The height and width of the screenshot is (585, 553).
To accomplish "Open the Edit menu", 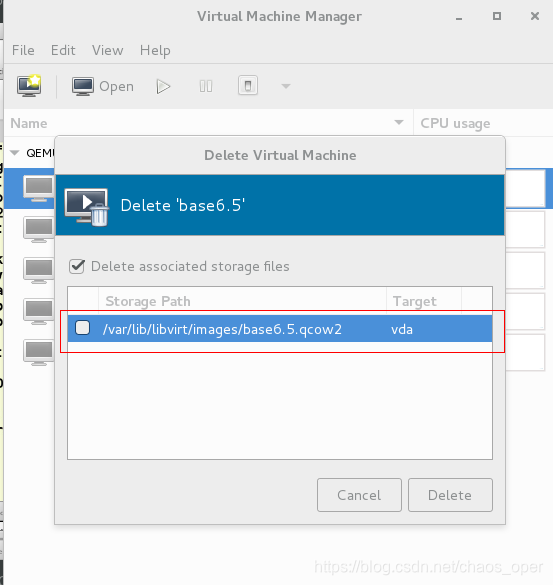I will (63, 50).
